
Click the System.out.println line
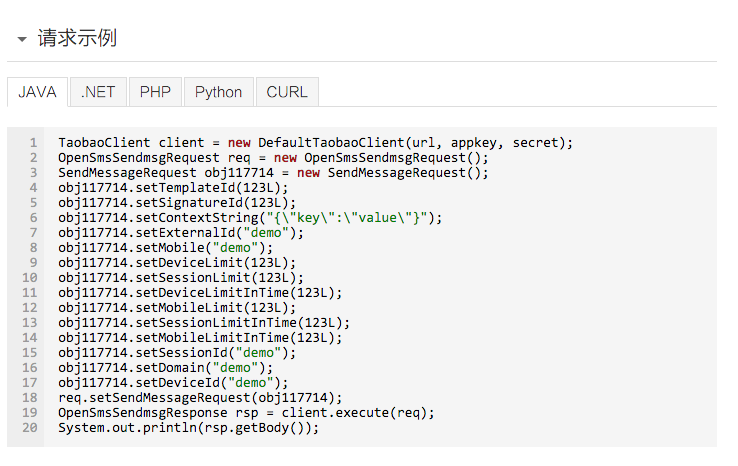tap(188, 428)
